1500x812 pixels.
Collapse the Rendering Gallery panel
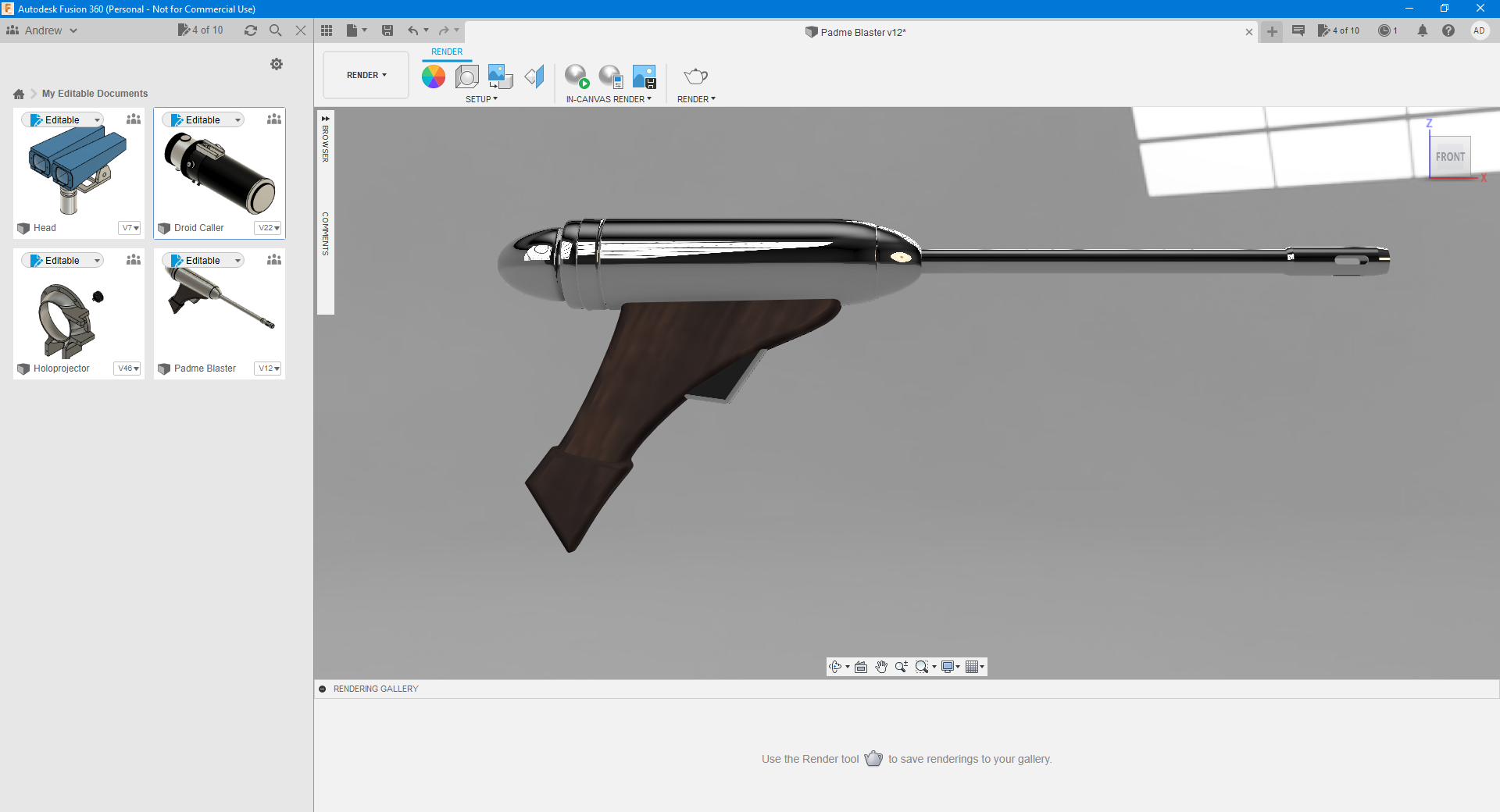(x=323, y=689)
